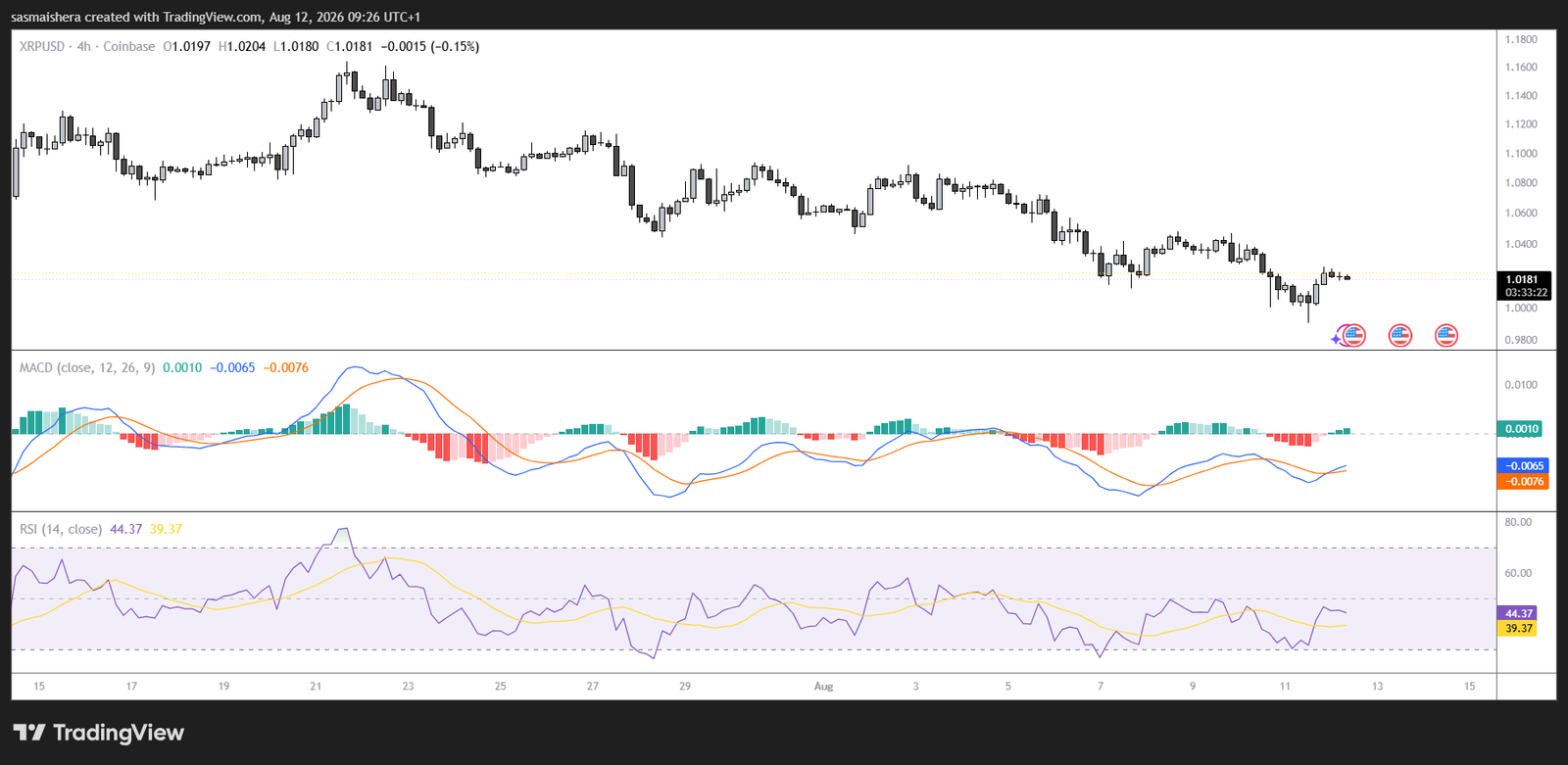Click the Aug label on the time axis

823,686
